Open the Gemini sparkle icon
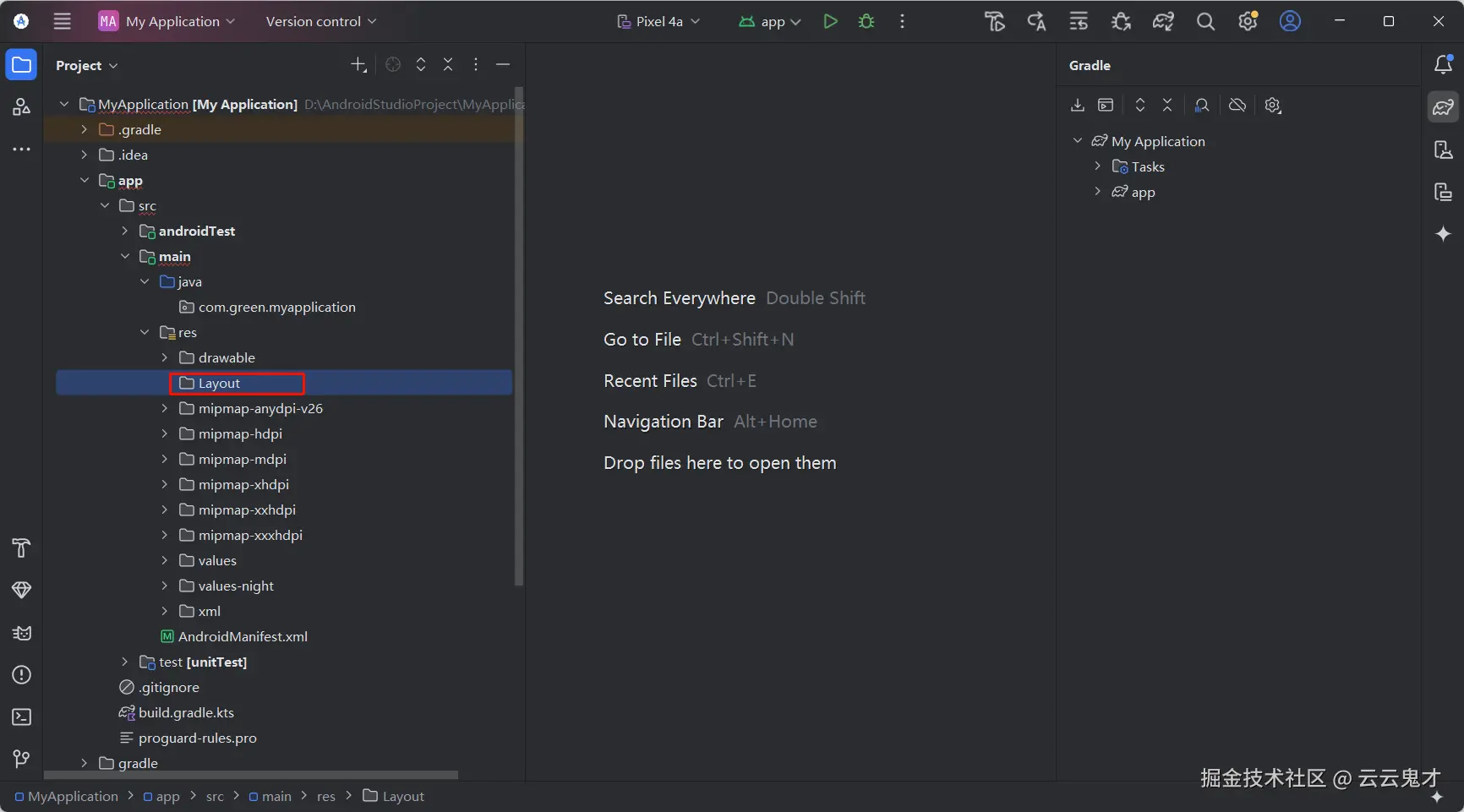 (1443, 234)
